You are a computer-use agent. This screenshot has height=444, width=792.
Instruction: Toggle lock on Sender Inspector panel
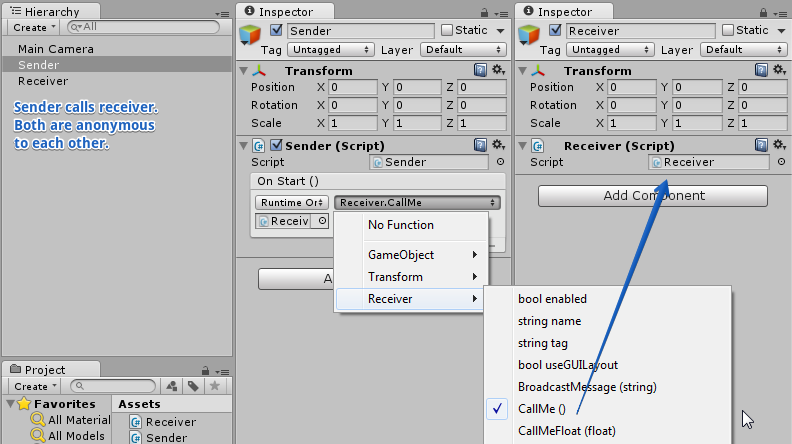point(484,13)
